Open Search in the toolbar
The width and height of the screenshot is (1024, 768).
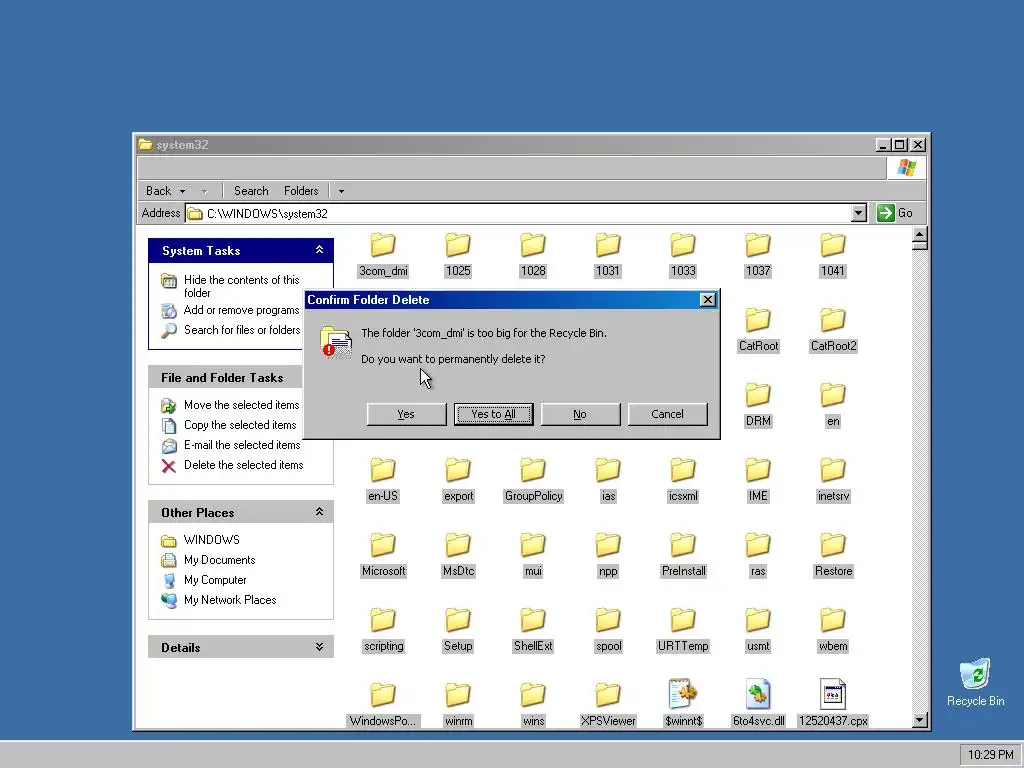[251, 191]
